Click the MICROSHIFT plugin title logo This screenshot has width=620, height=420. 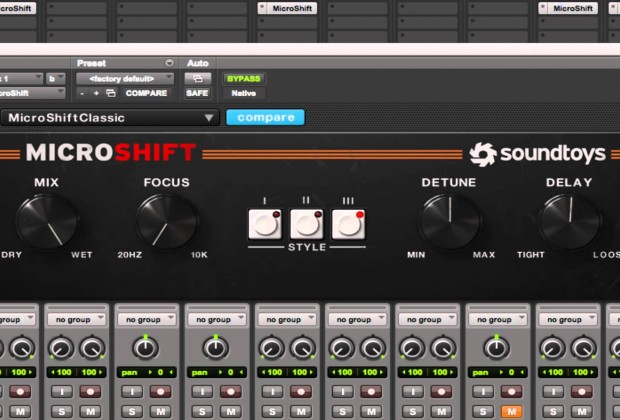click(x=111, y=153)
